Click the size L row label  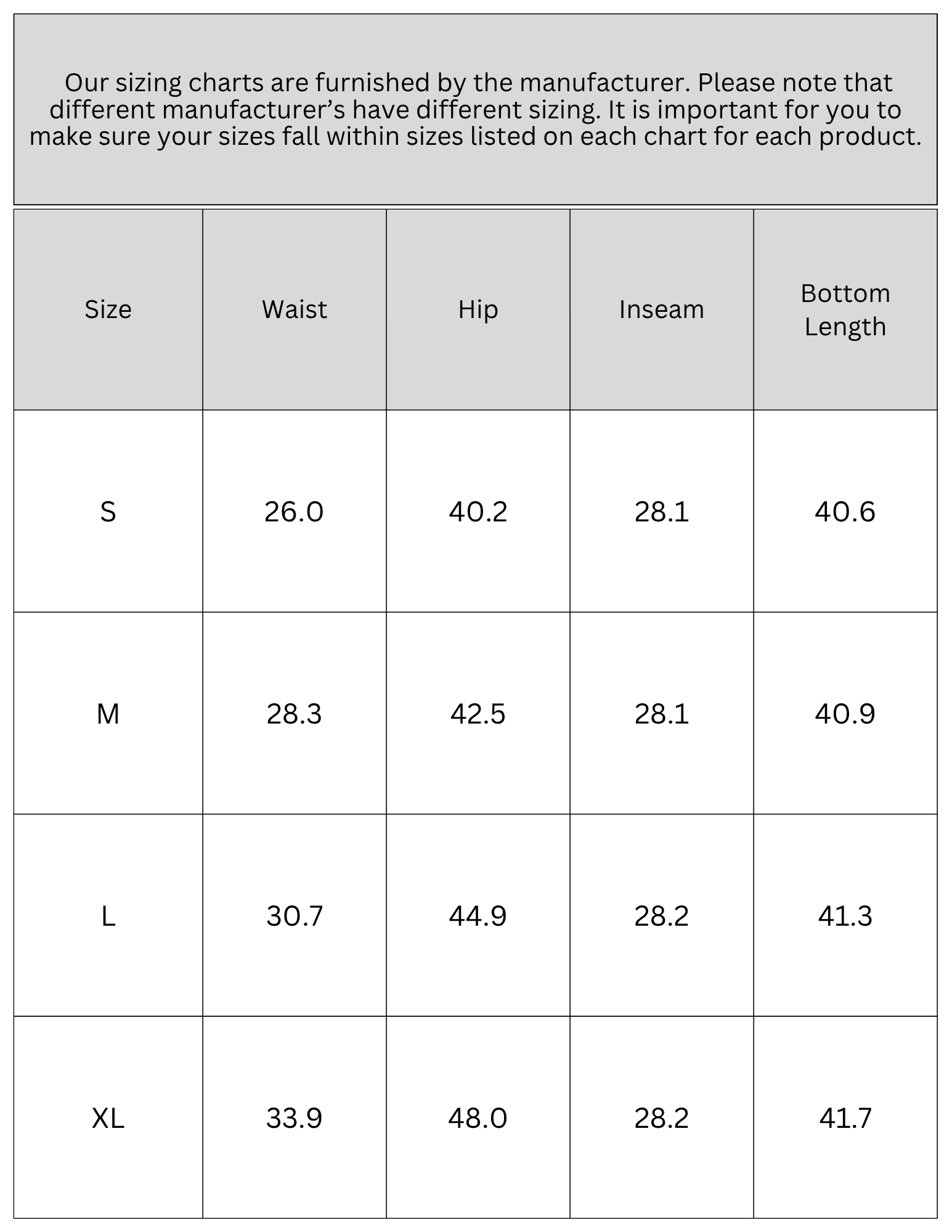point(108,916)
